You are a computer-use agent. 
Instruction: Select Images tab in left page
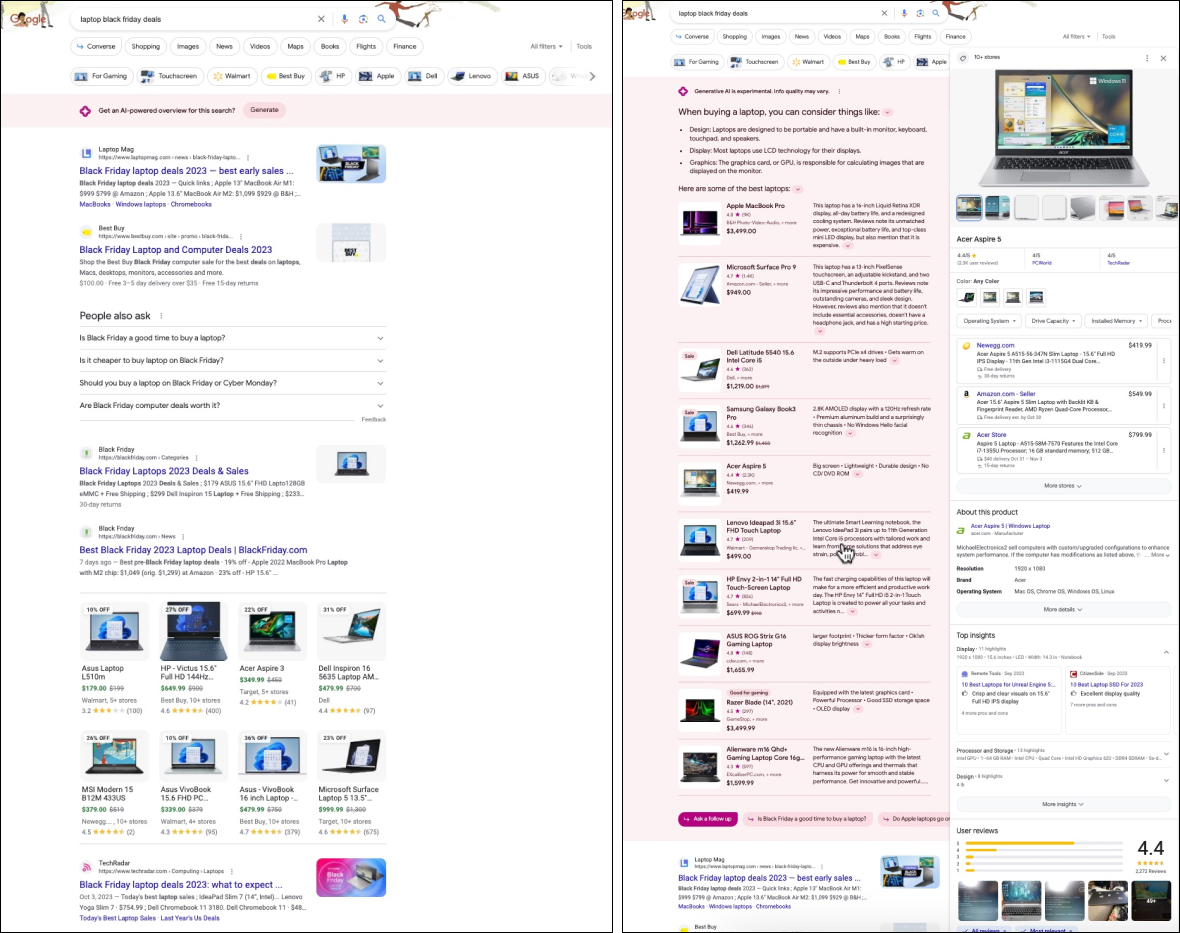pyautogui.click(x=188, y=47)
